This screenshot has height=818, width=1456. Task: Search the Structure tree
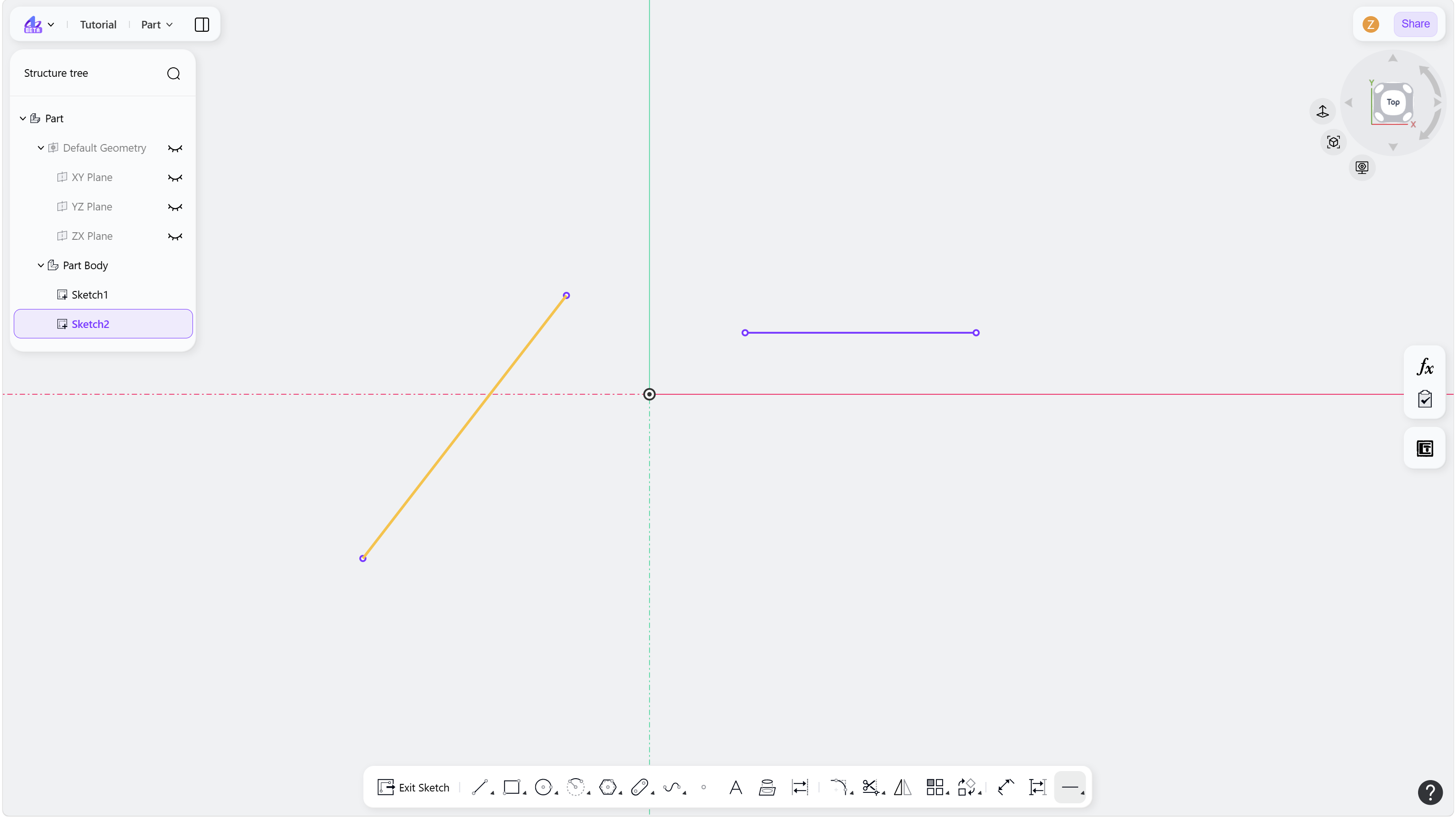(174, 73)
